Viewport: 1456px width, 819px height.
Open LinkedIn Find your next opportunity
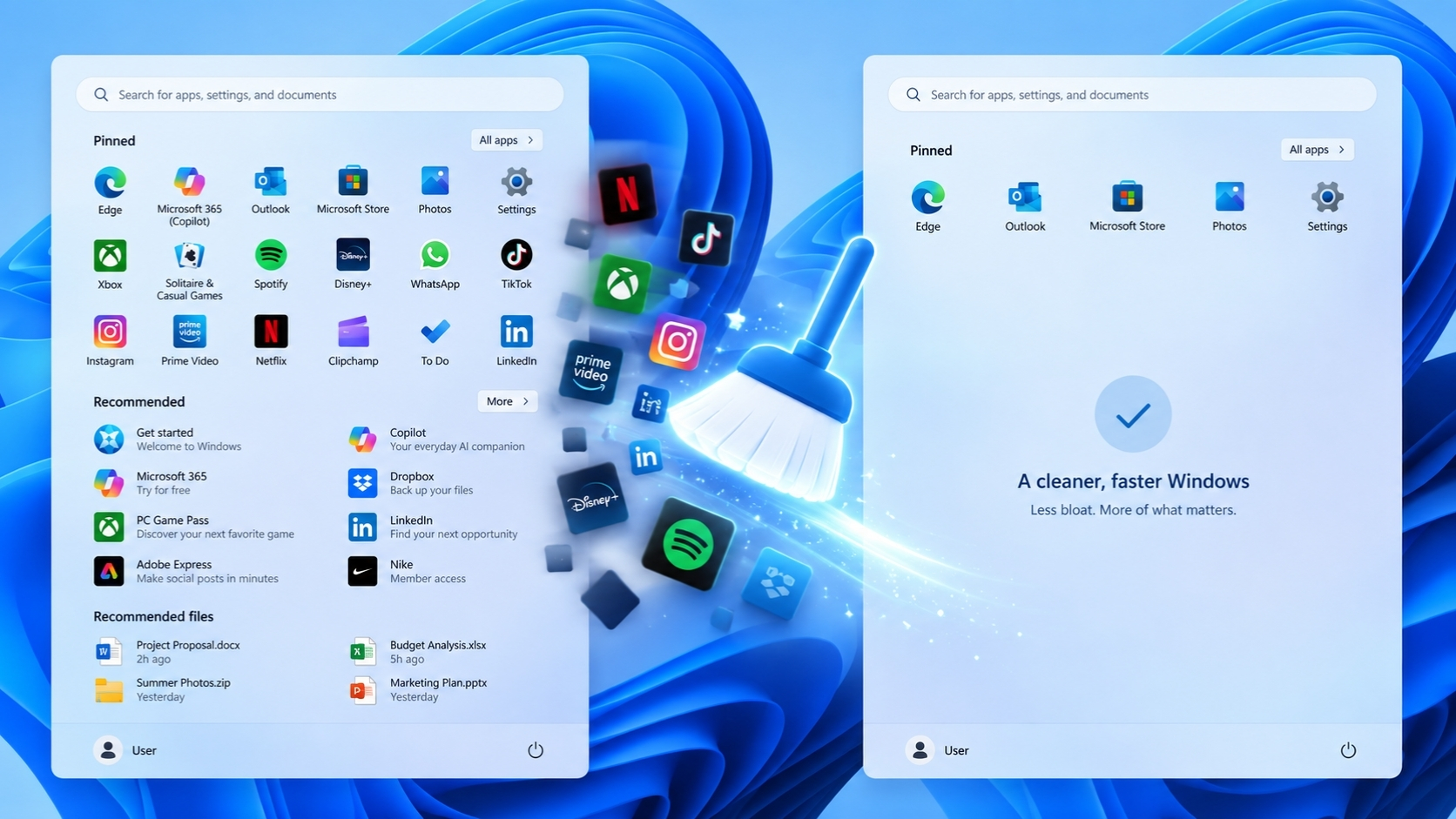pos(433,527)
